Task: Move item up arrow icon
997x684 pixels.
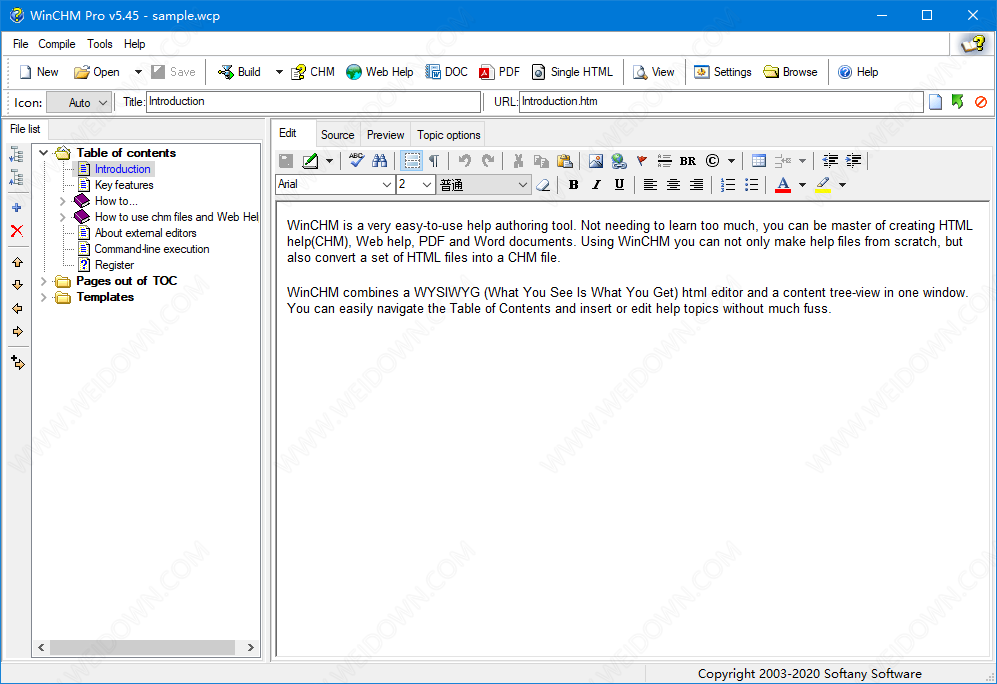Action: (x=17, y=262)
